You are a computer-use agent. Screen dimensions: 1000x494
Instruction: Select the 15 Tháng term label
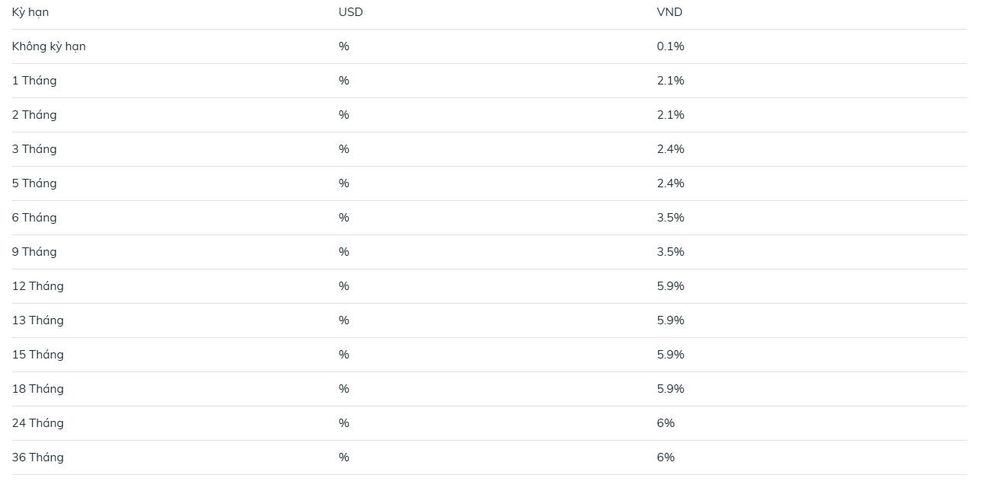38,354
